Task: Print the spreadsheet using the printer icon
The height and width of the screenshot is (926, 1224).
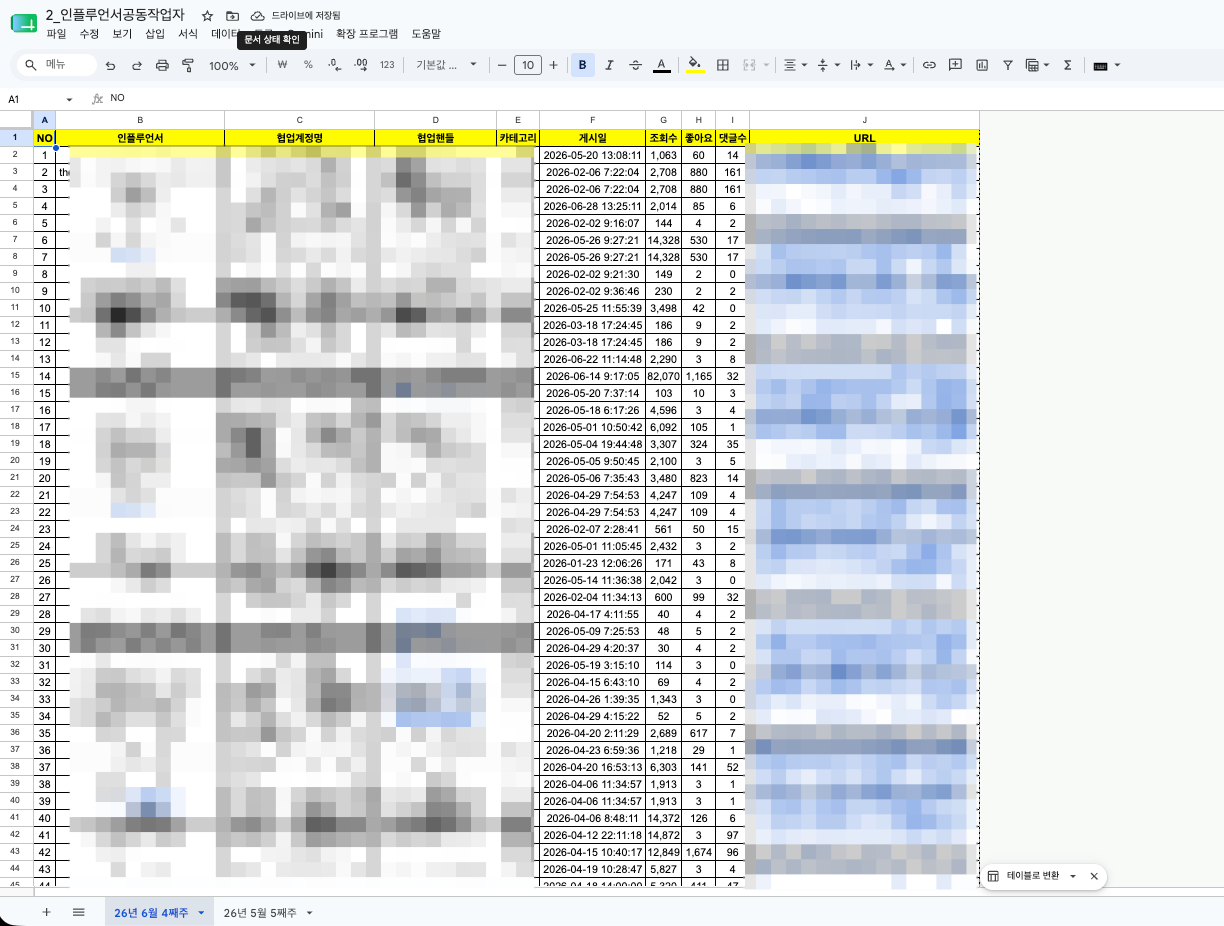Action: (x=162, y=65)
